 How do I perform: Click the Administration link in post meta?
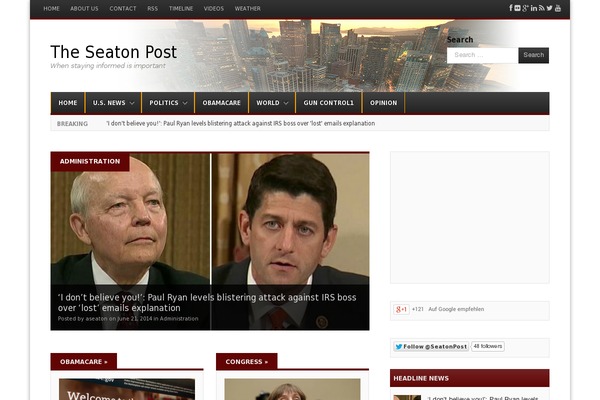click(x=179, y=318)
